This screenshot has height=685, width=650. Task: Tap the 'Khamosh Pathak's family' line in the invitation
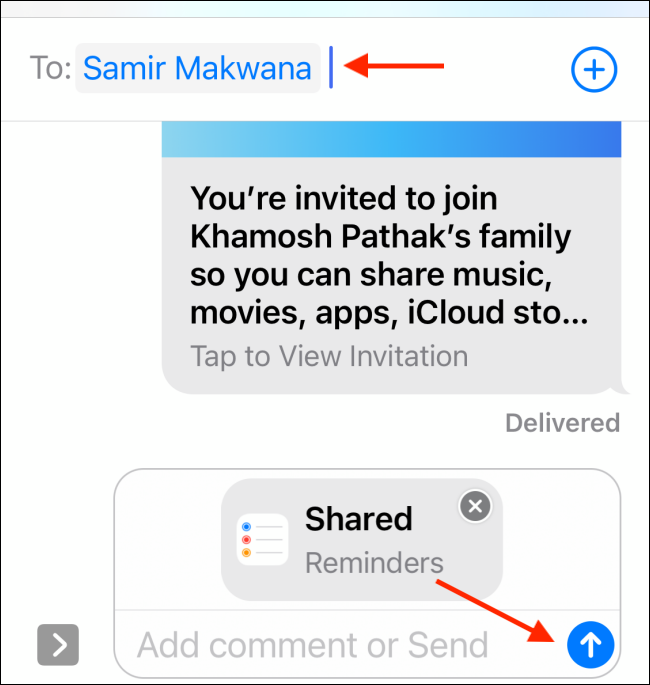380,237
